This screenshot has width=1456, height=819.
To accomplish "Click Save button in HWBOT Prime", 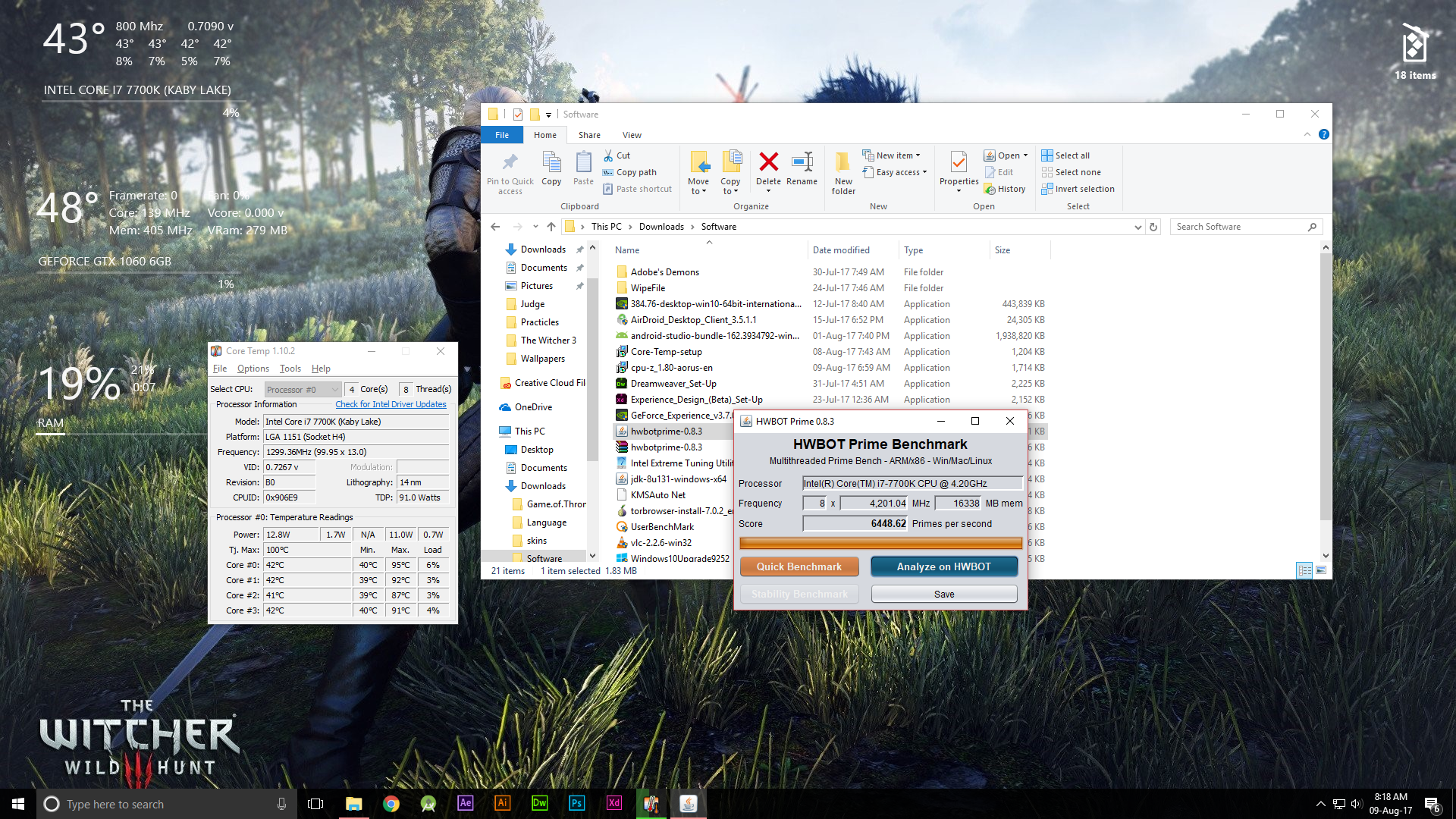I will [944, 594].
